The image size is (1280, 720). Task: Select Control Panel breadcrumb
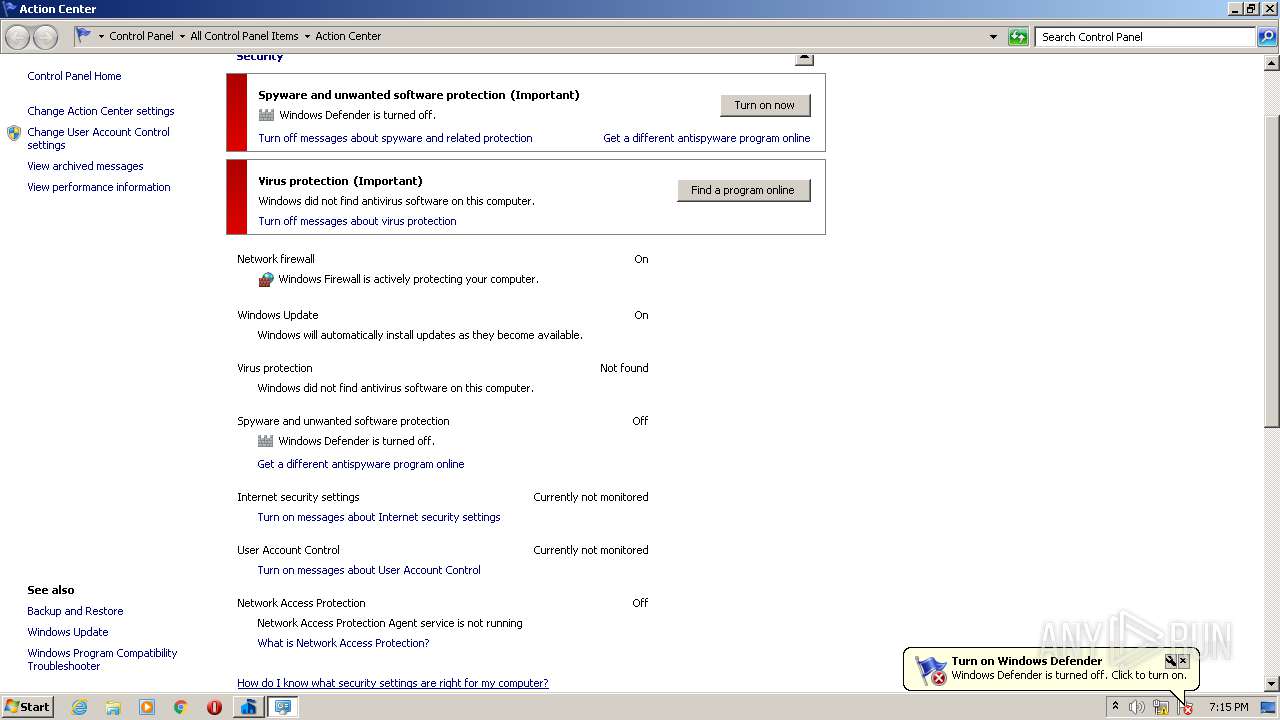(141, 36)
